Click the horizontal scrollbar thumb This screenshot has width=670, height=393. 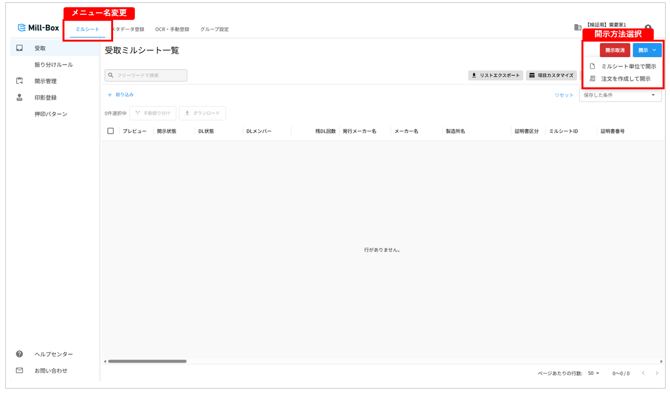tap(147, 361)
